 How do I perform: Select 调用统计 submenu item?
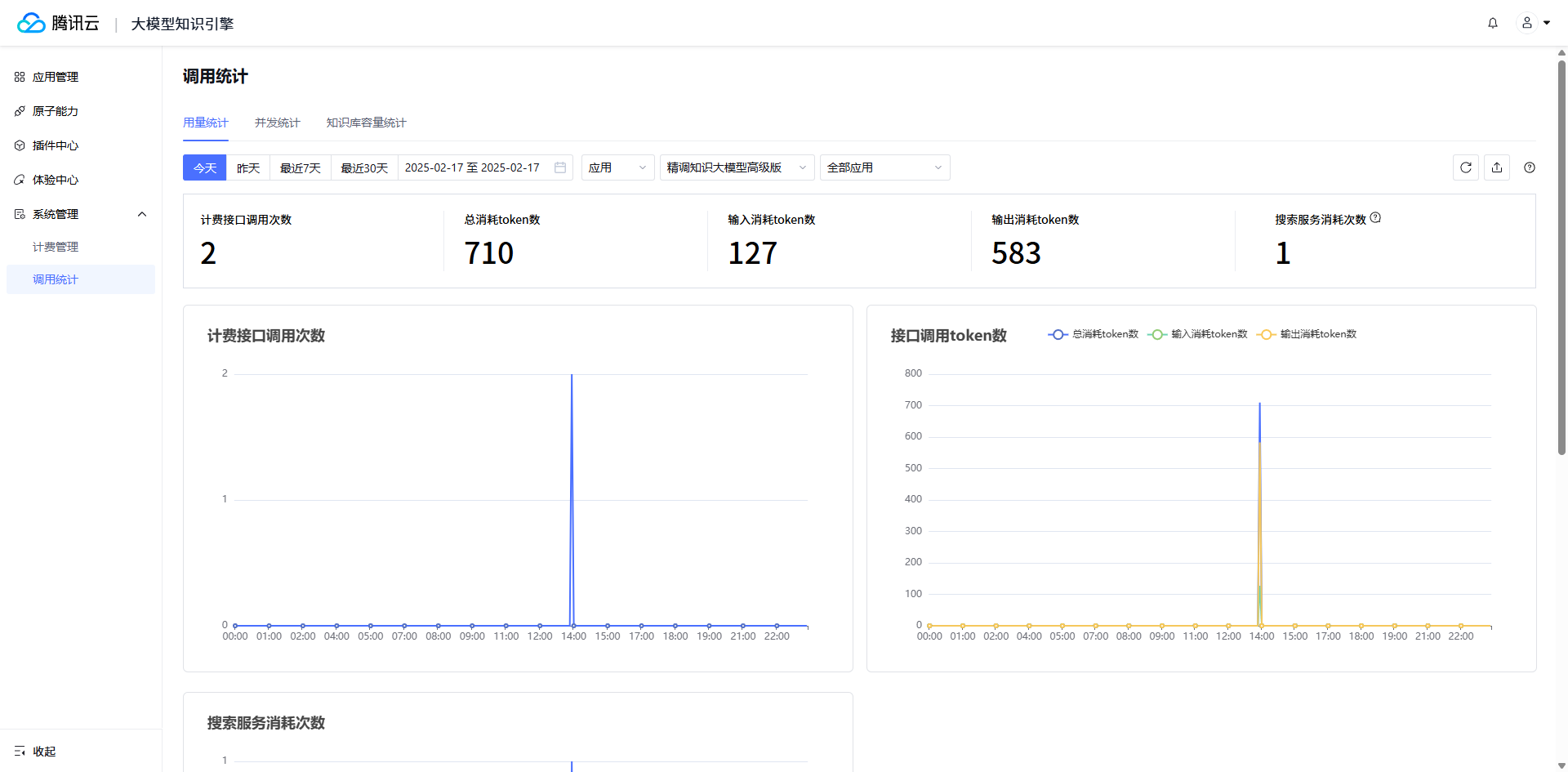81,279
